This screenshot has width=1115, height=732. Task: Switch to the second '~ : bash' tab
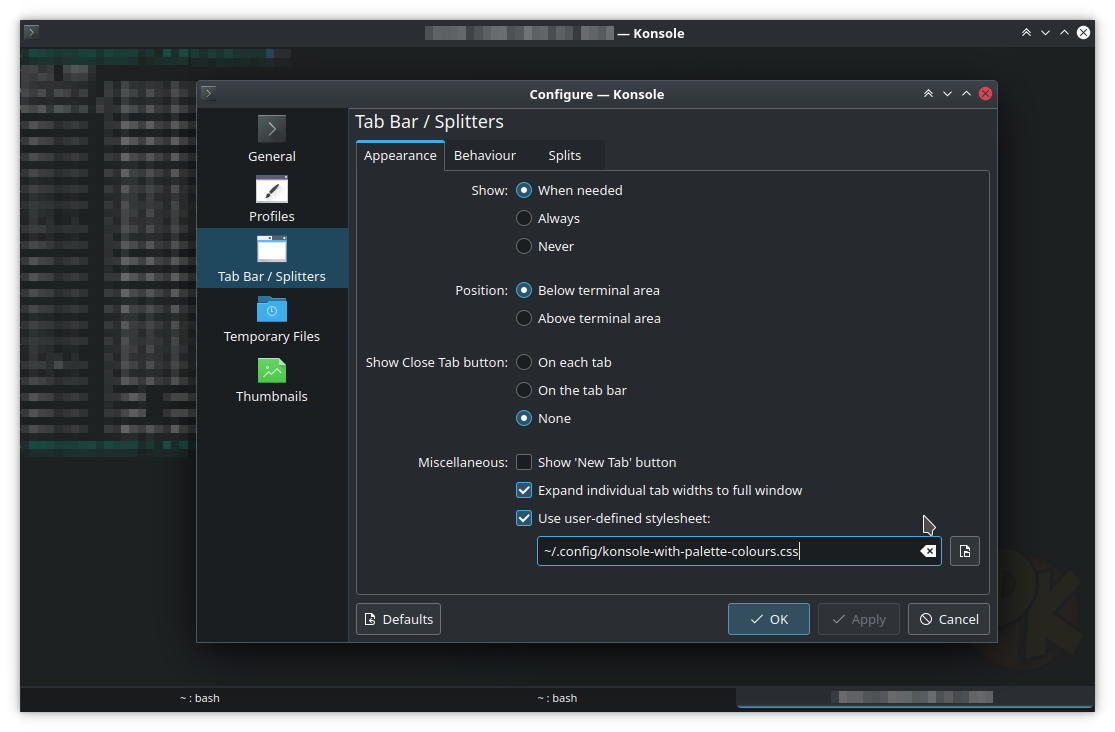click(558, 698)
